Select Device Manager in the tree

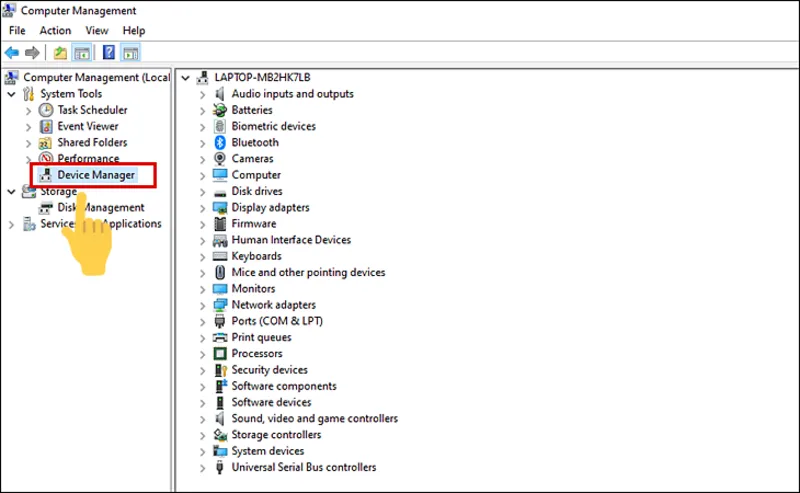coord(95,175)
